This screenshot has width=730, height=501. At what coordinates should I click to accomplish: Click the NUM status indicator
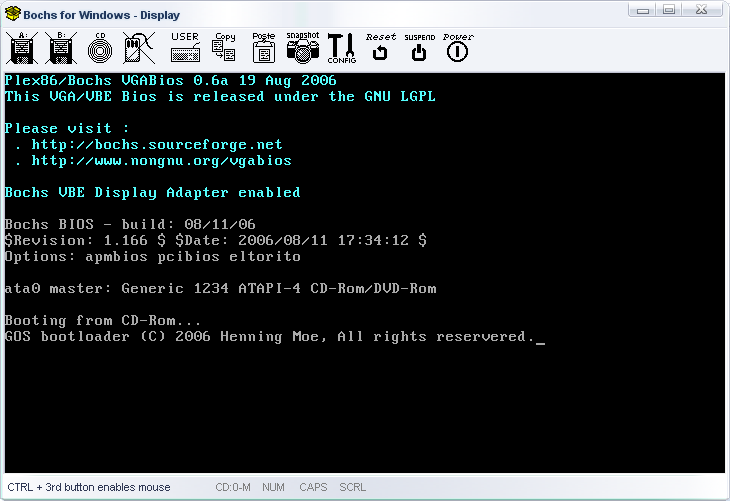coord(273,487)
